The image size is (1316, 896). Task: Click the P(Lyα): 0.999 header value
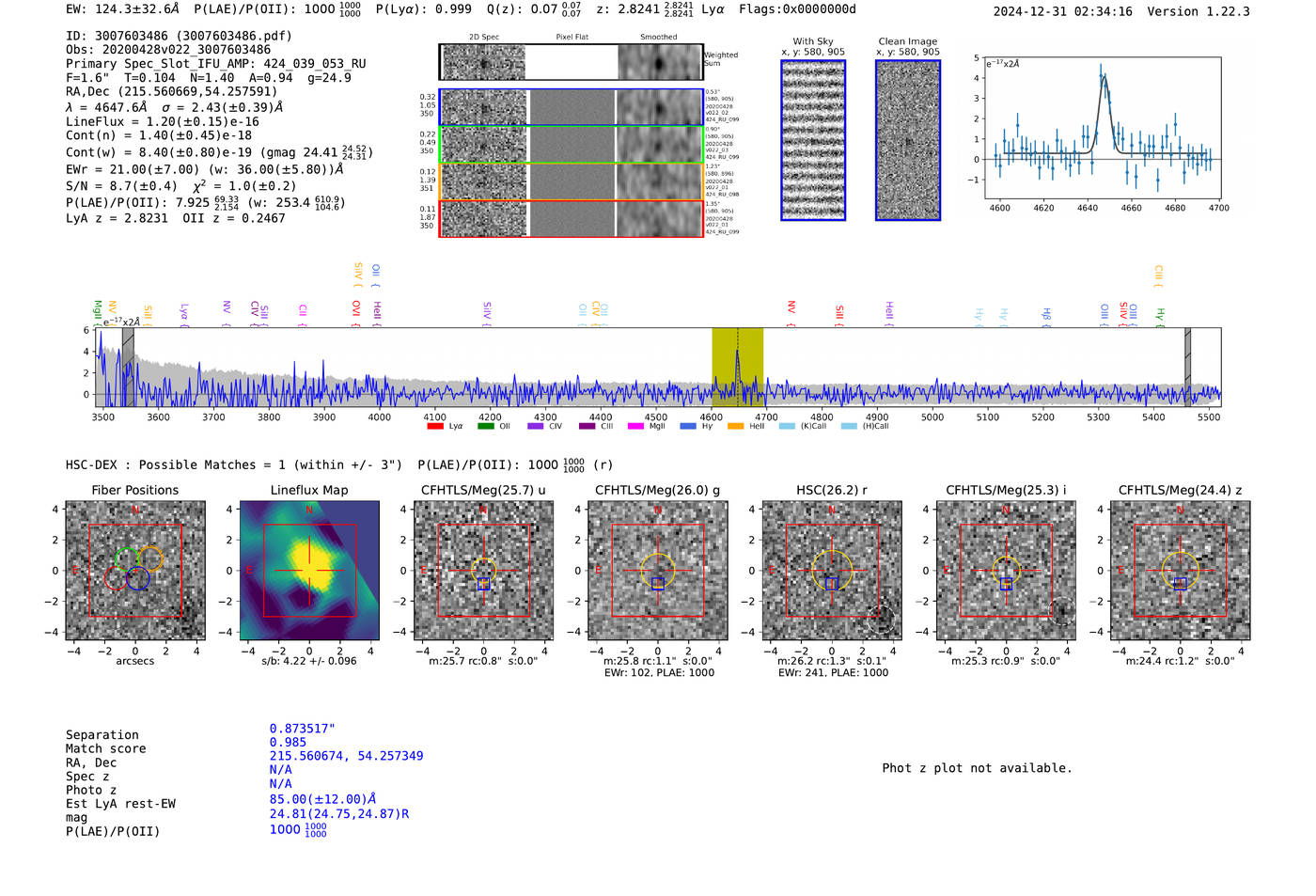424,9
